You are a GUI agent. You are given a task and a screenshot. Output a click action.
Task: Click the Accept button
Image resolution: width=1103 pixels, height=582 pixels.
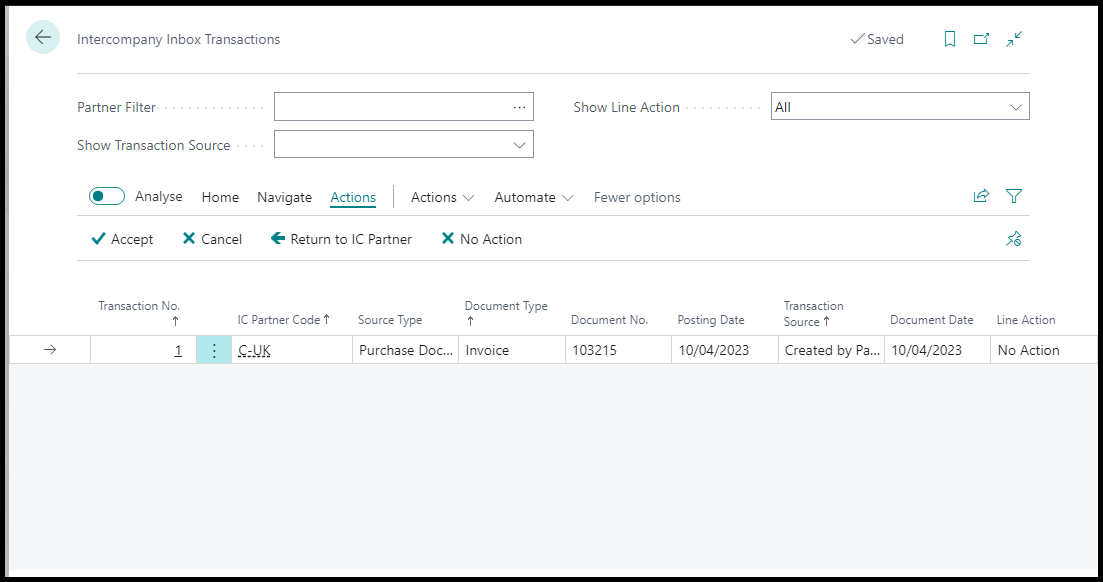[122, 239]
